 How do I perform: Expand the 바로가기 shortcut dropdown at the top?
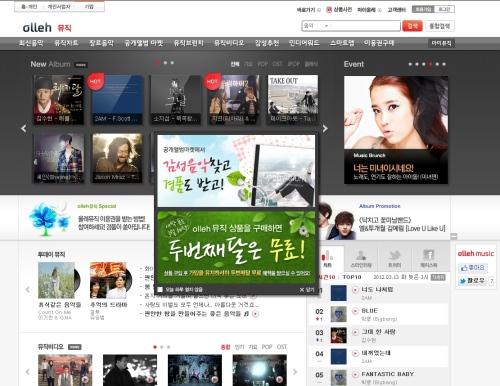coord(308,10)
